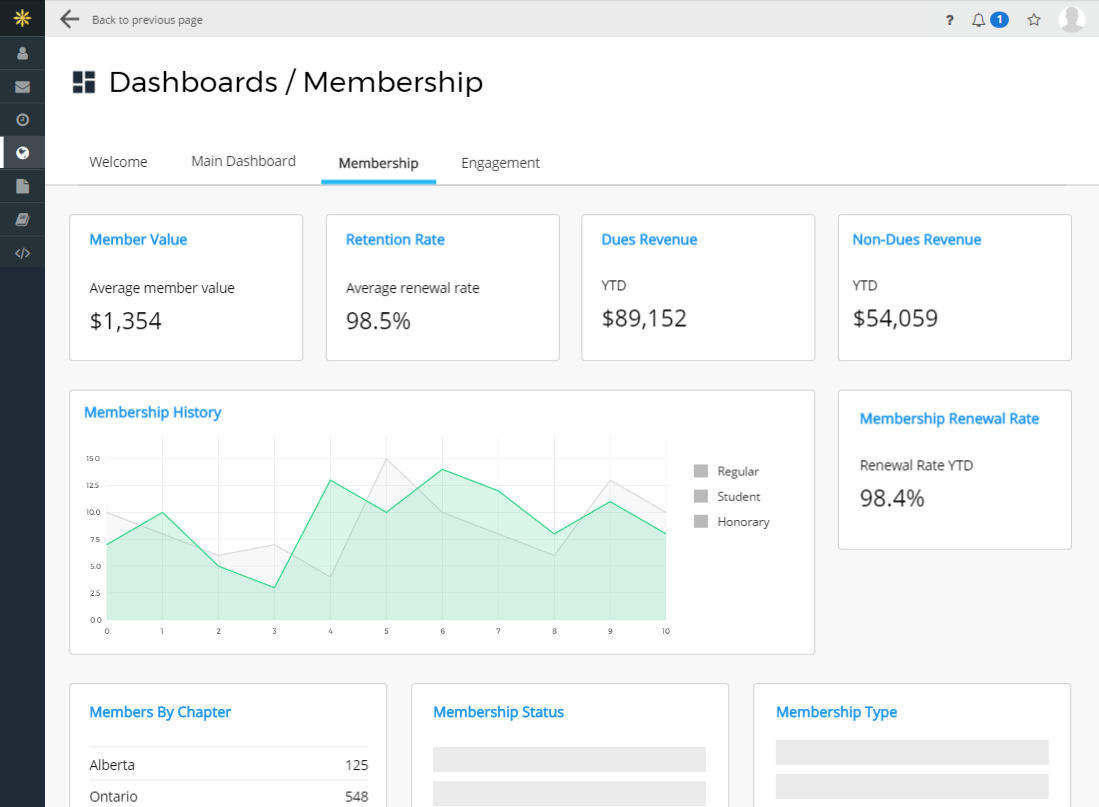This screenshot has height=807, width=1099.
Task: Open the code brackets sidebar icon
Action: tap(22, 253)
